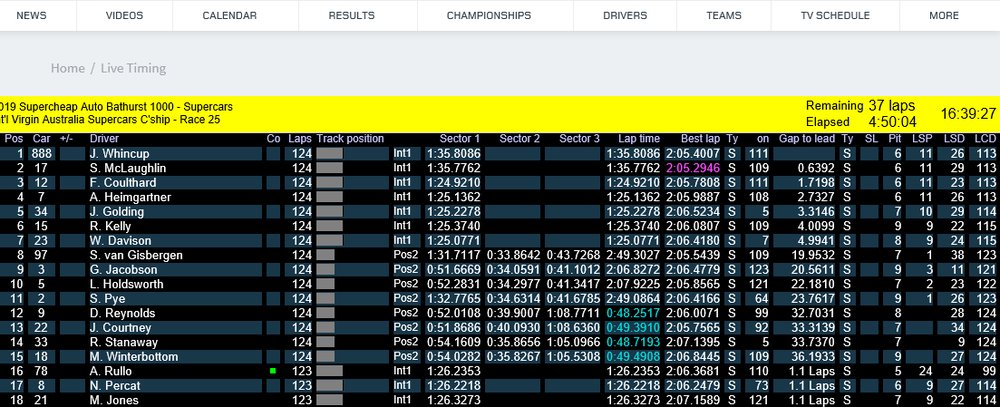This screenshot has height=407, width=1000.
Task: Navigate to the DRIVERS page
Action: point(625,16)
